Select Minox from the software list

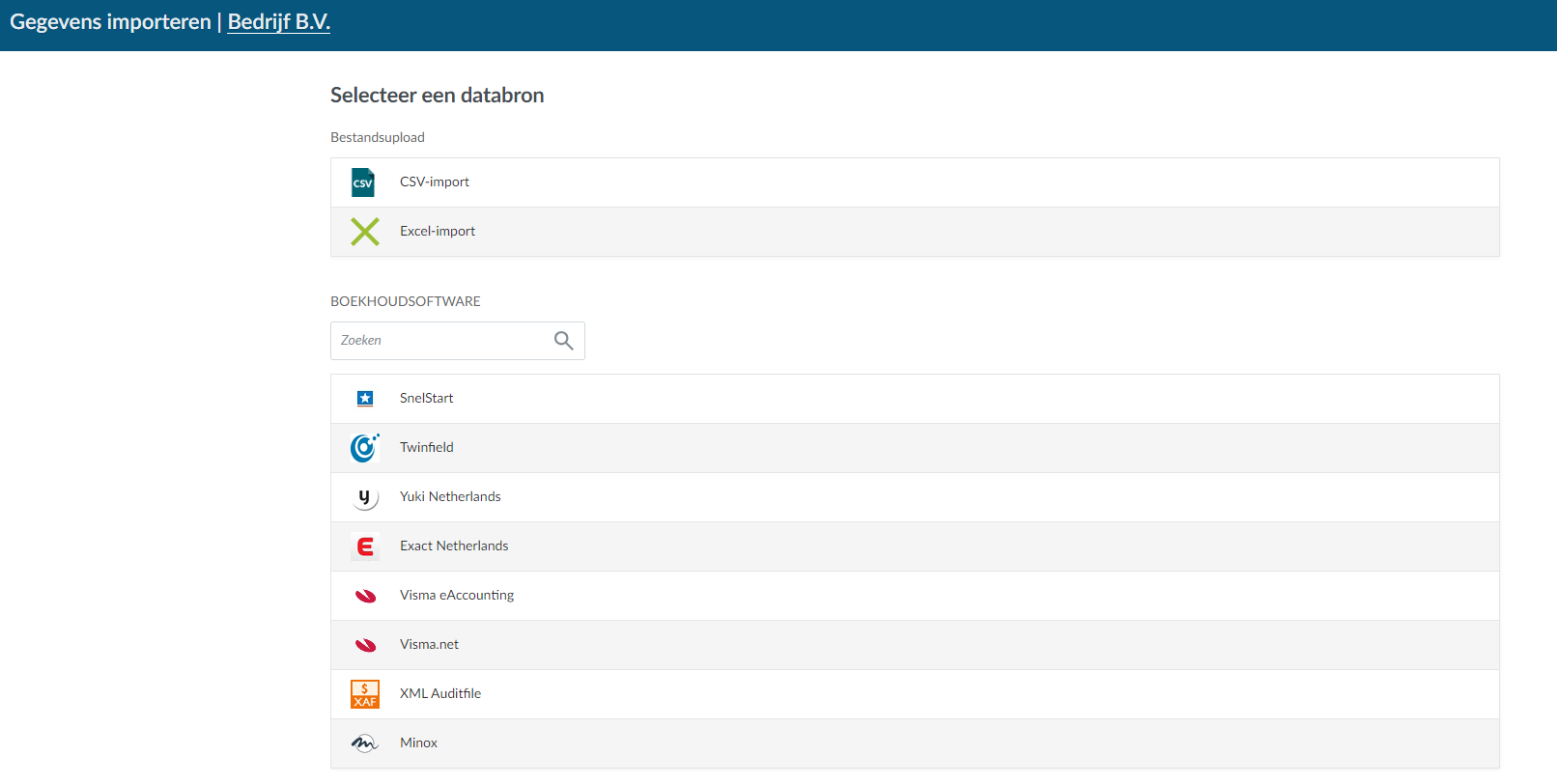915,743
